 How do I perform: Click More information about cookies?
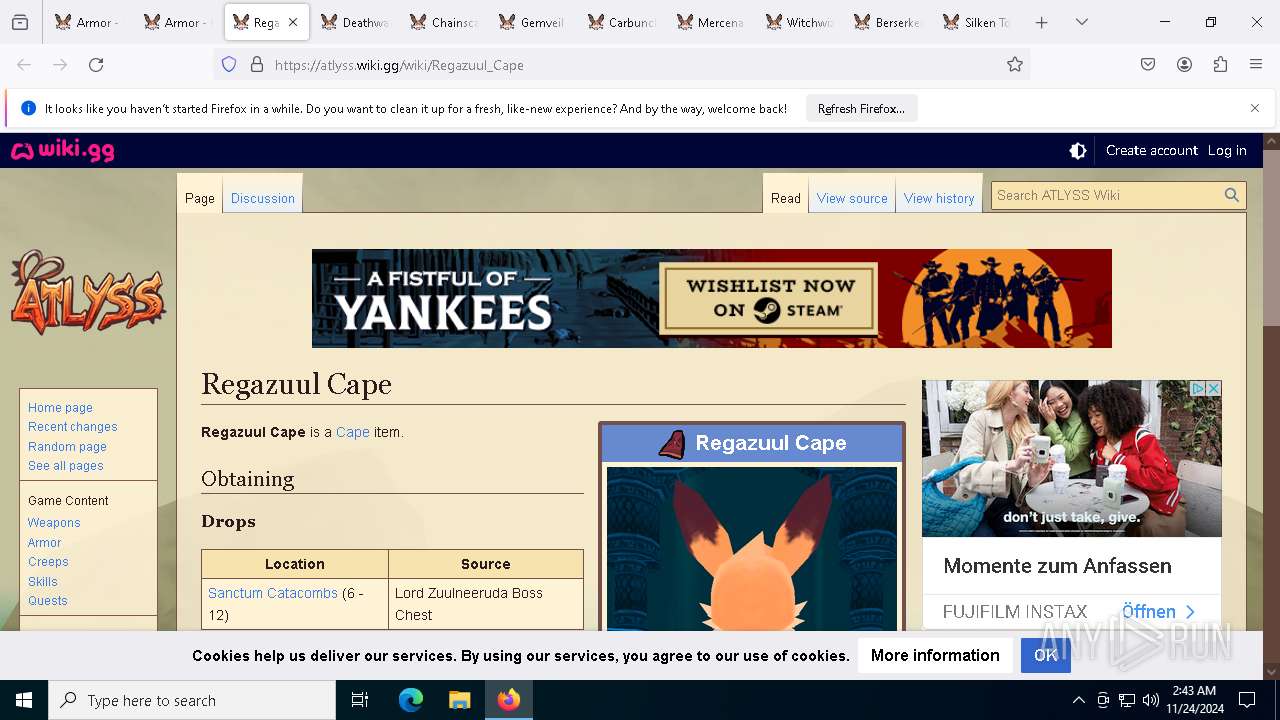click(x=935, y=655)
